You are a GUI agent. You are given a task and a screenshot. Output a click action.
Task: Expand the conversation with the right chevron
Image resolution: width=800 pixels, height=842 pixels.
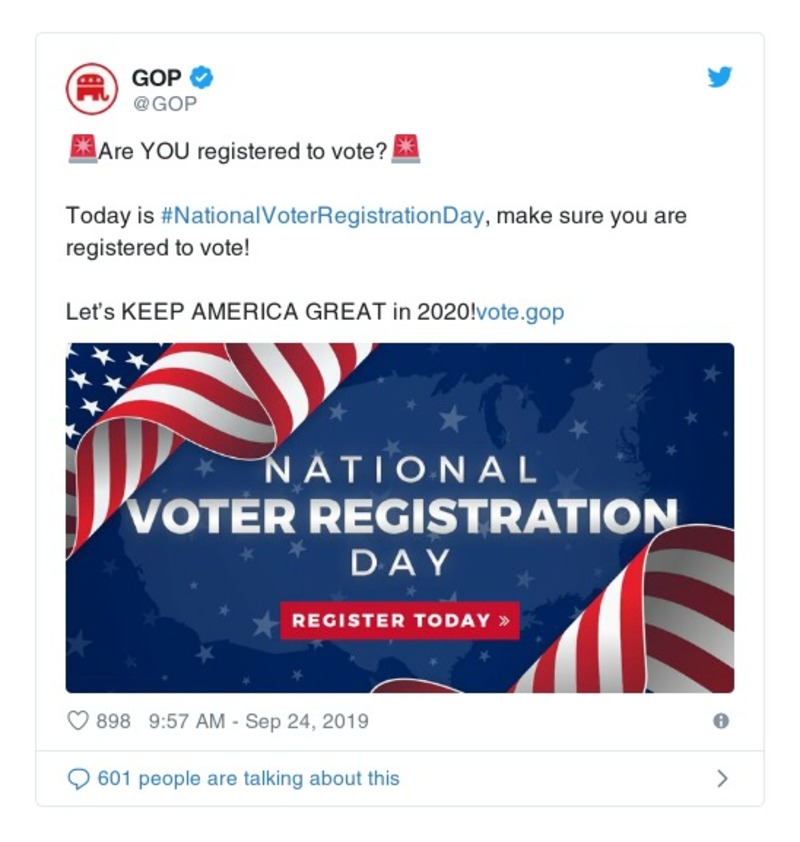[723, 778]
